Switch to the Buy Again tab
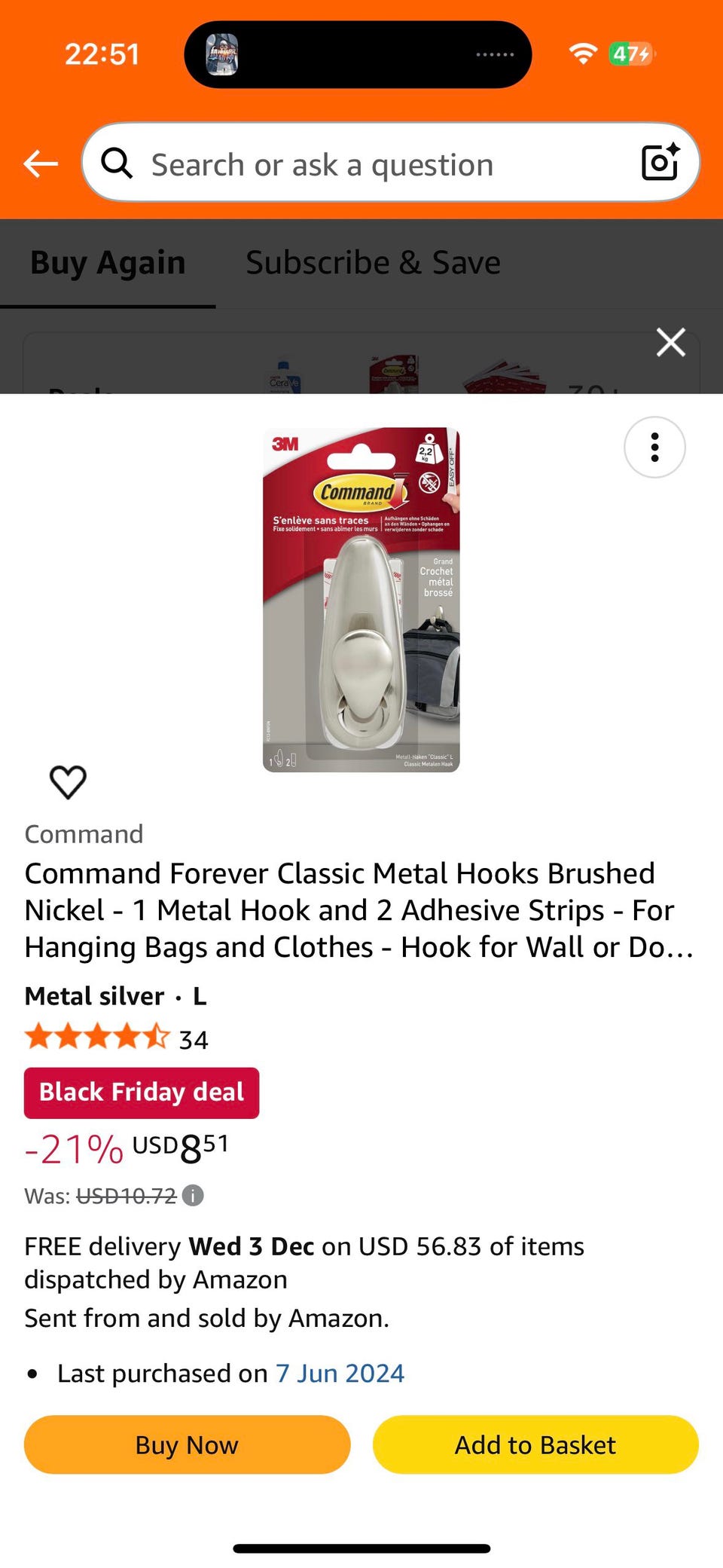The height and width of the screenshot is (1568, 723). point(108,263)
